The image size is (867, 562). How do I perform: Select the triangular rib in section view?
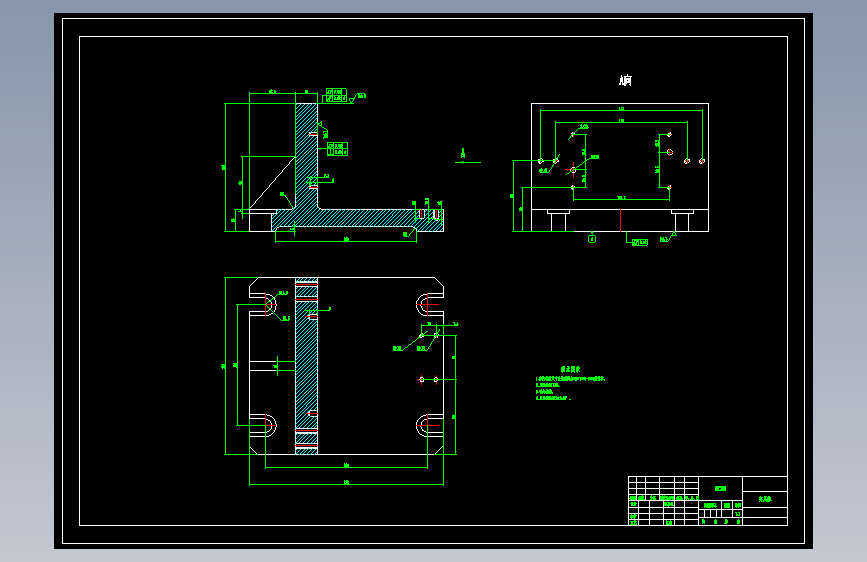coord(271,183)
